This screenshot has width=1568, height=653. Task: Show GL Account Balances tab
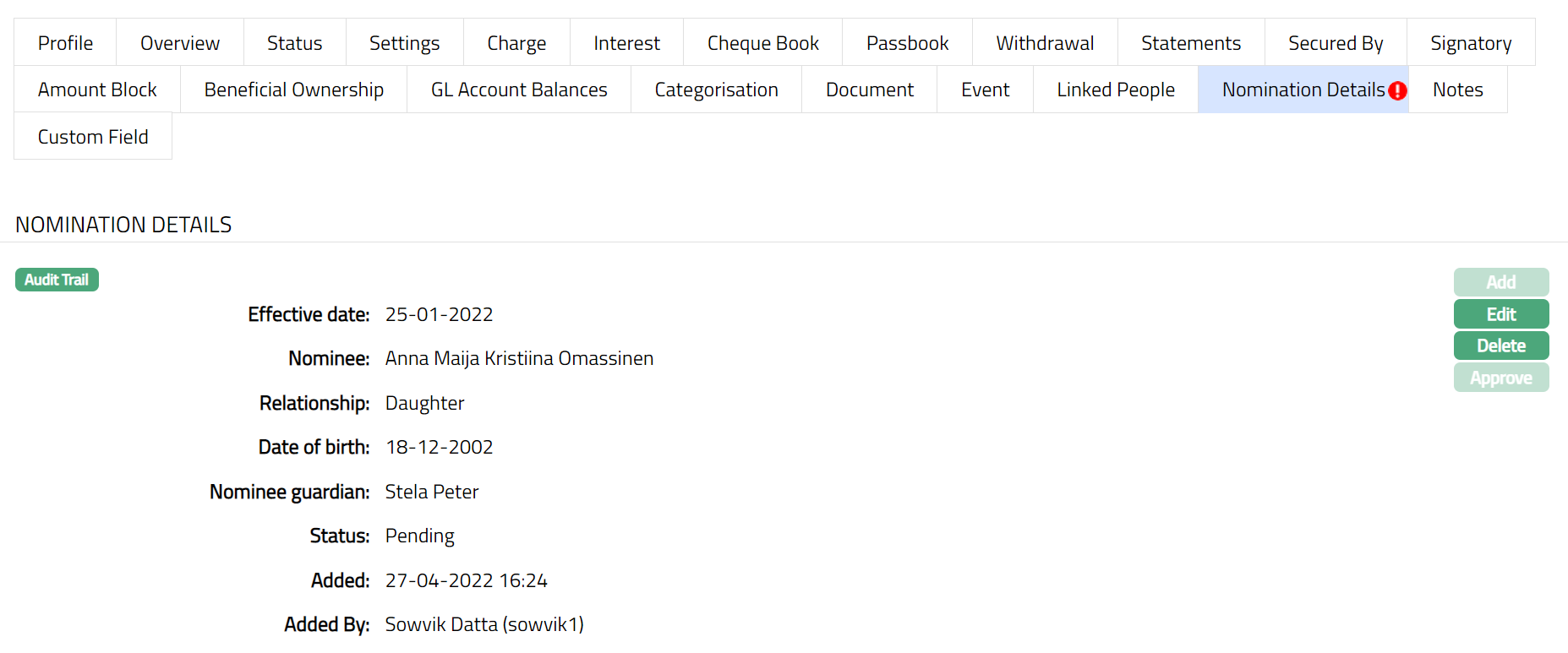pos(518,90)
